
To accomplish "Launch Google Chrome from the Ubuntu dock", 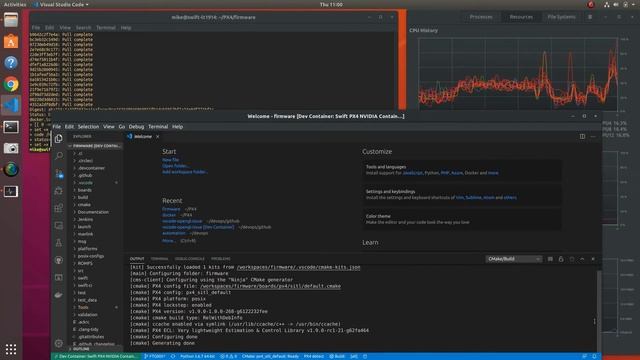I will tap(11, 84).
